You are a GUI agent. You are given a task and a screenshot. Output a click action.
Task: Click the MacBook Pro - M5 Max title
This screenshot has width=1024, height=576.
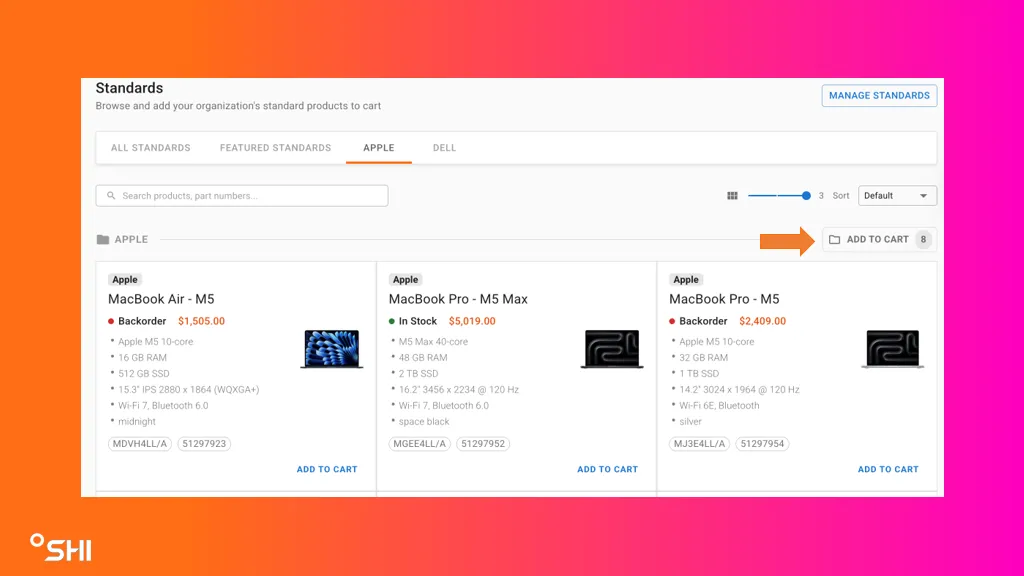point(458,299)
